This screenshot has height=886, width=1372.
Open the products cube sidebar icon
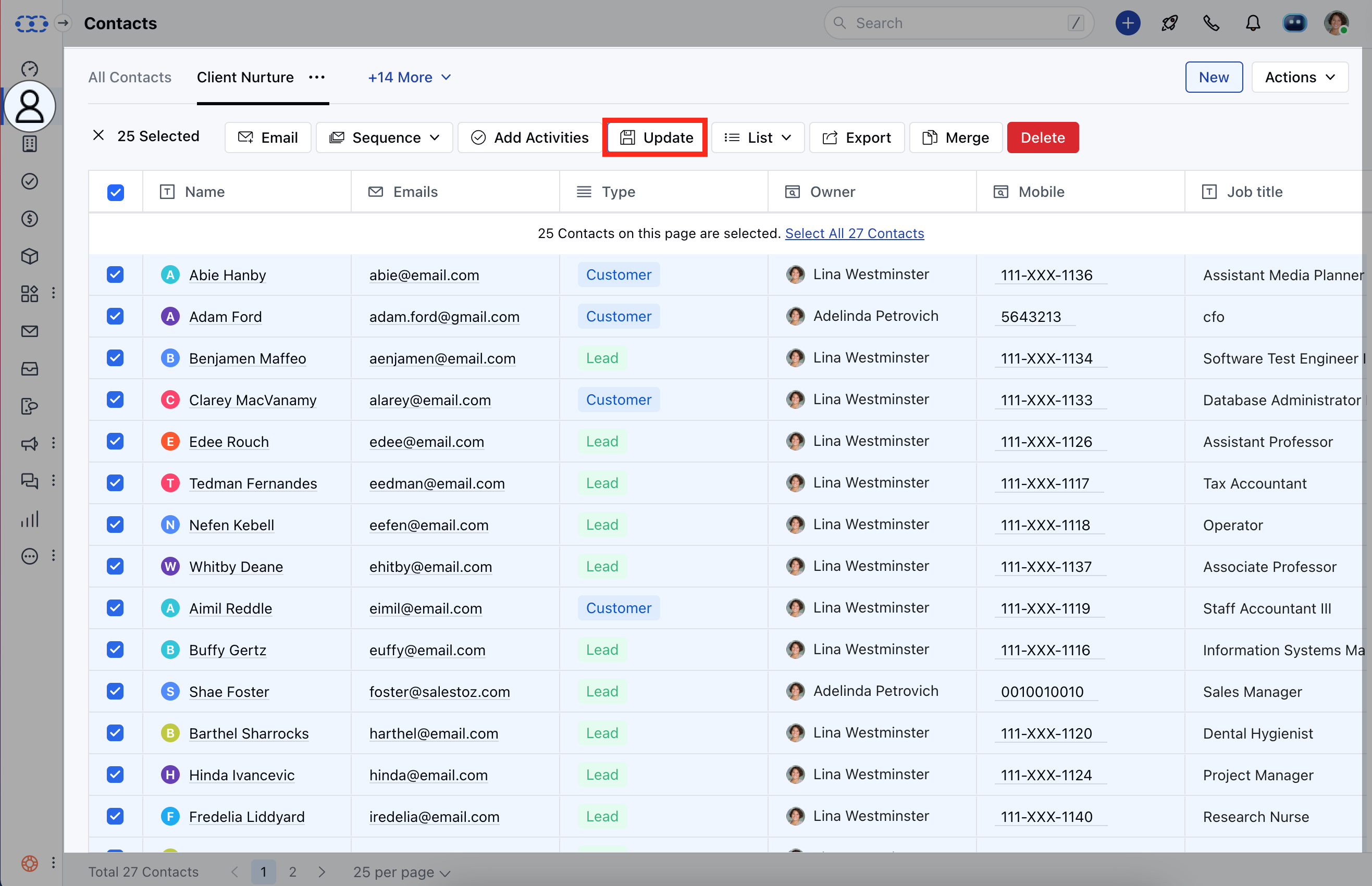pyautogui.click(x=29, y=256)
